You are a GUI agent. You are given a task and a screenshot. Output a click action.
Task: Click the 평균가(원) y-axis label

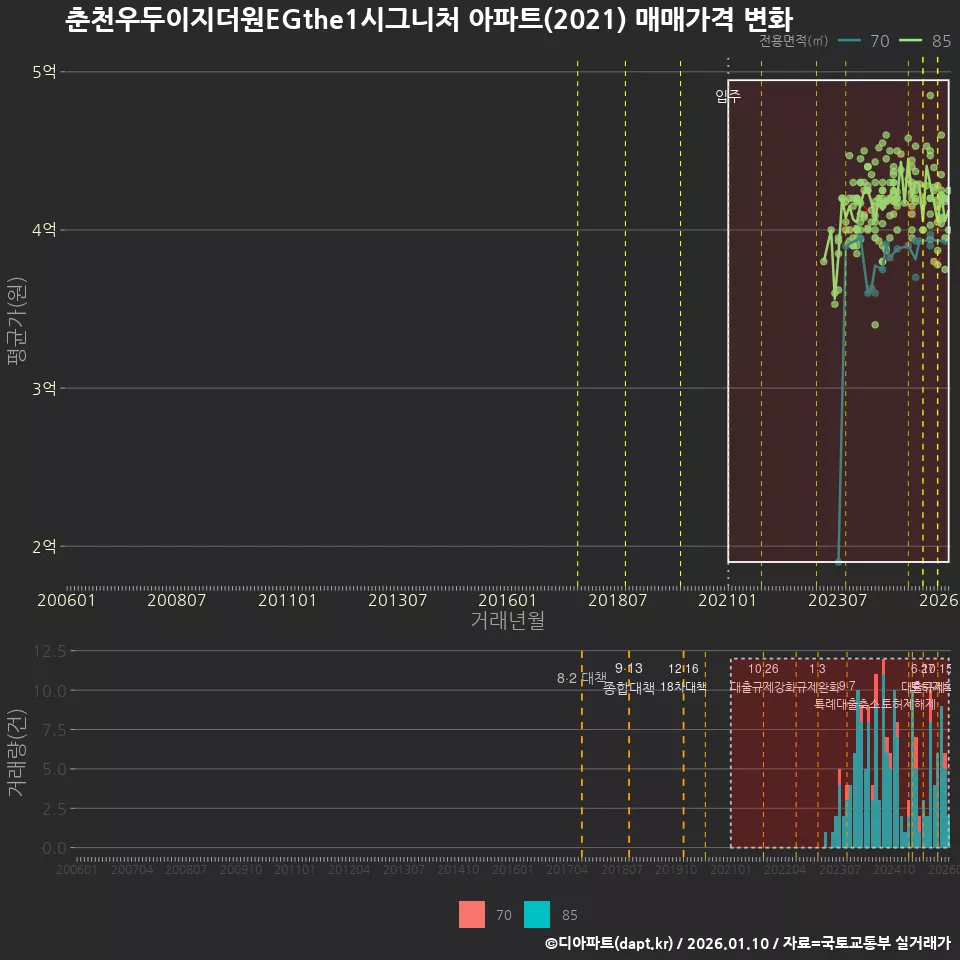(x=15, y=320)
